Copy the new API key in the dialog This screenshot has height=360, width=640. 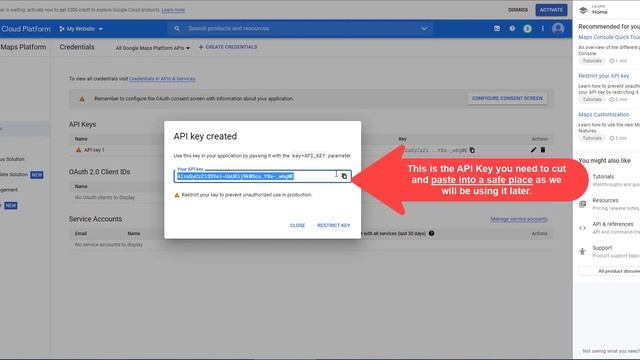pyautogui.click(x=344, y=176)
